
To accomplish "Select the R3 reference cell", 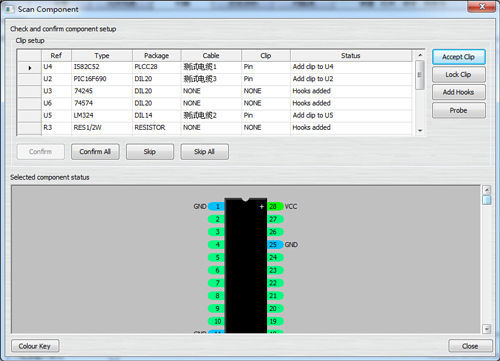I will click(56, 128).
